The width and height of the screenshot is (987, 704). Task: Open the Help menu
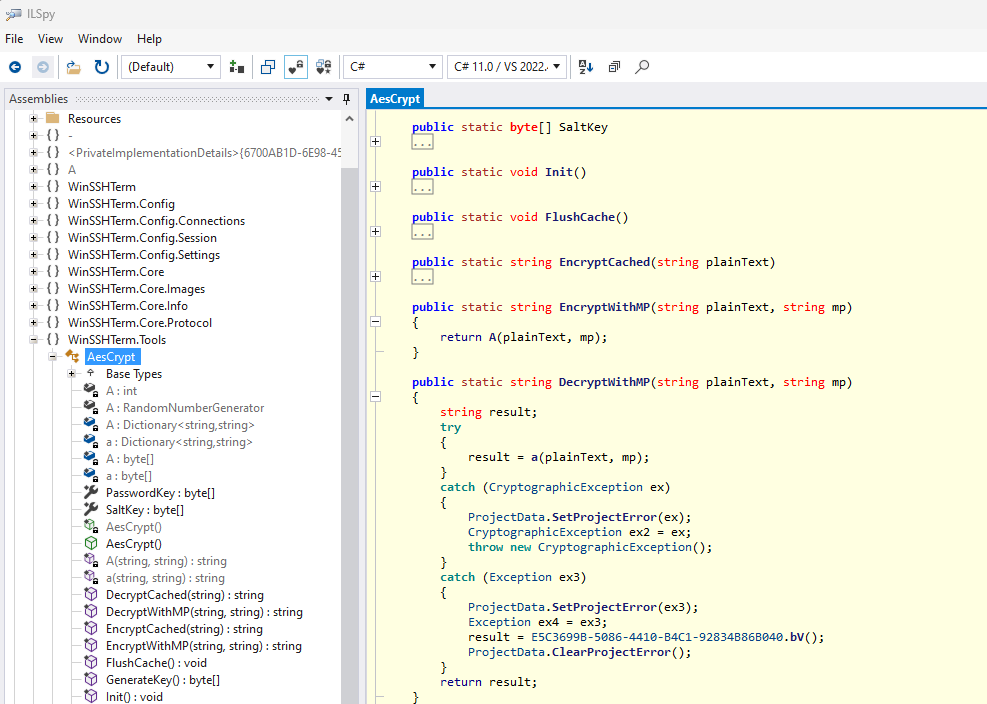click(x=149, y=39)
